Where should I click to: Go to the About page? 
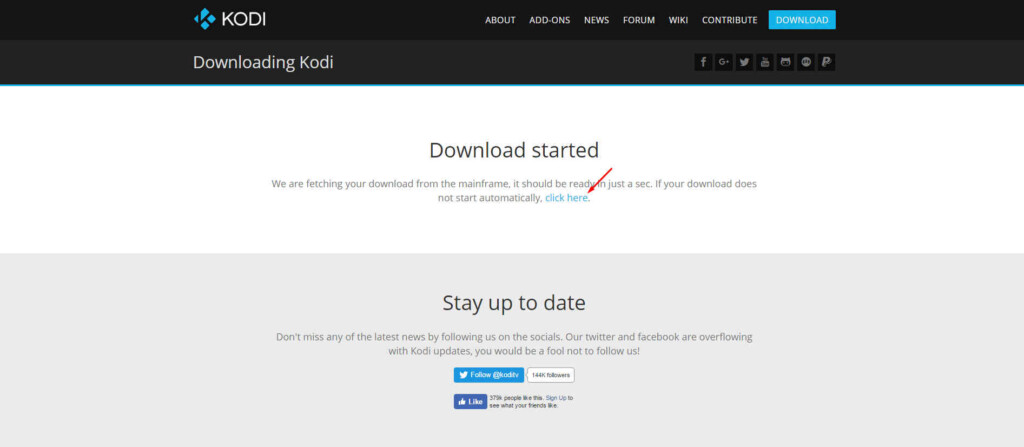pyautogui.click(x=500, y=20)
